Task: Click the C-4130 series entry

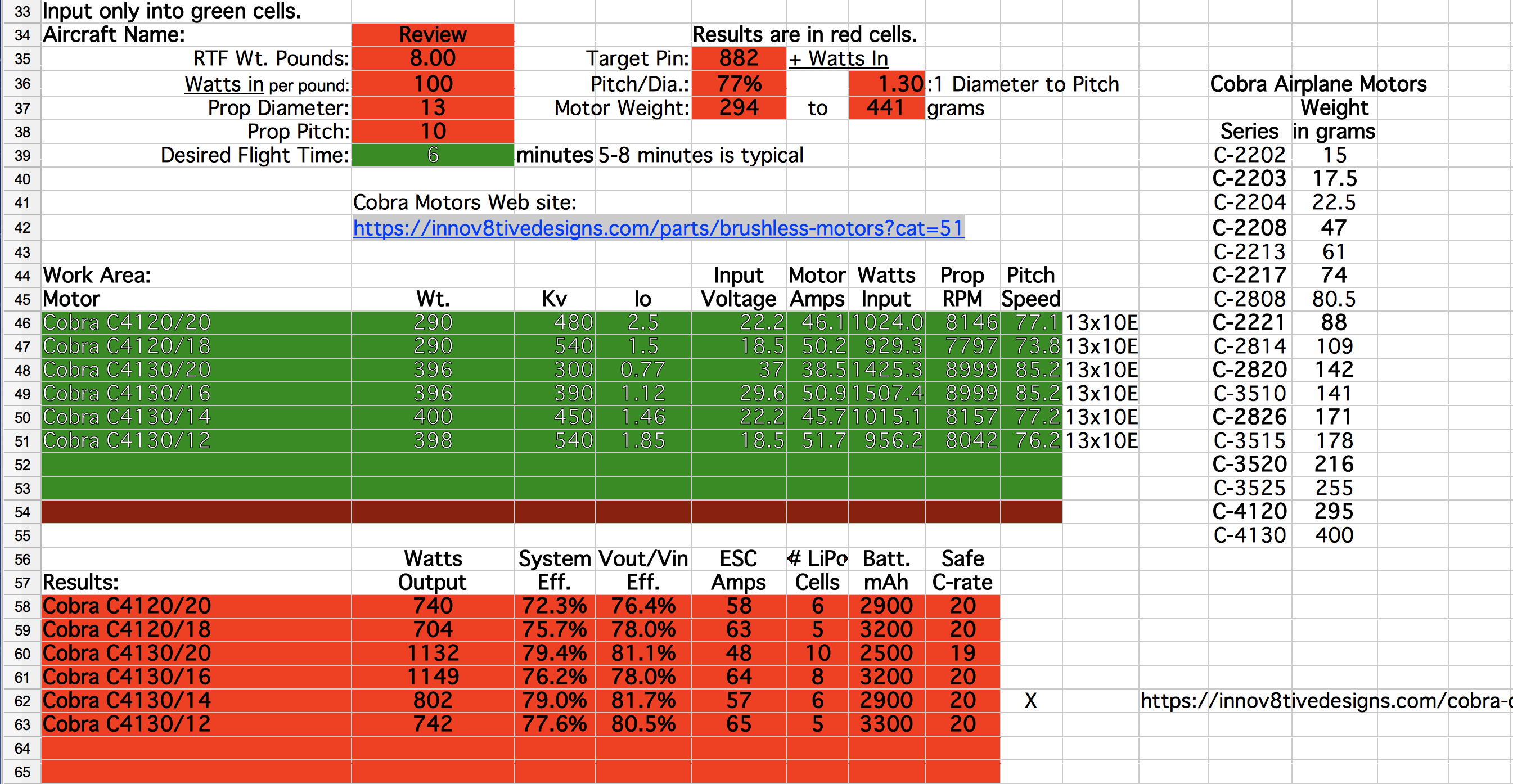Action: pos(1249,535)
